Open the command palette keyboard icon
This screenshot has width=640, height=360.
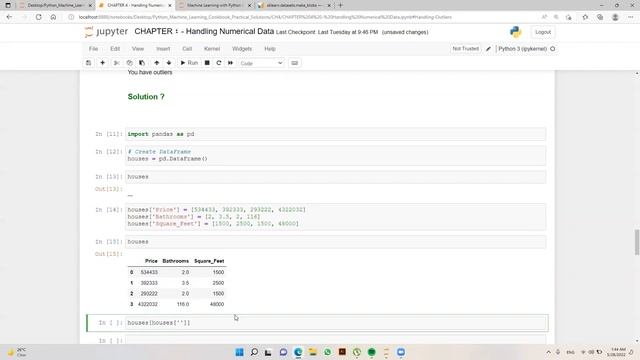click(295, 63)
